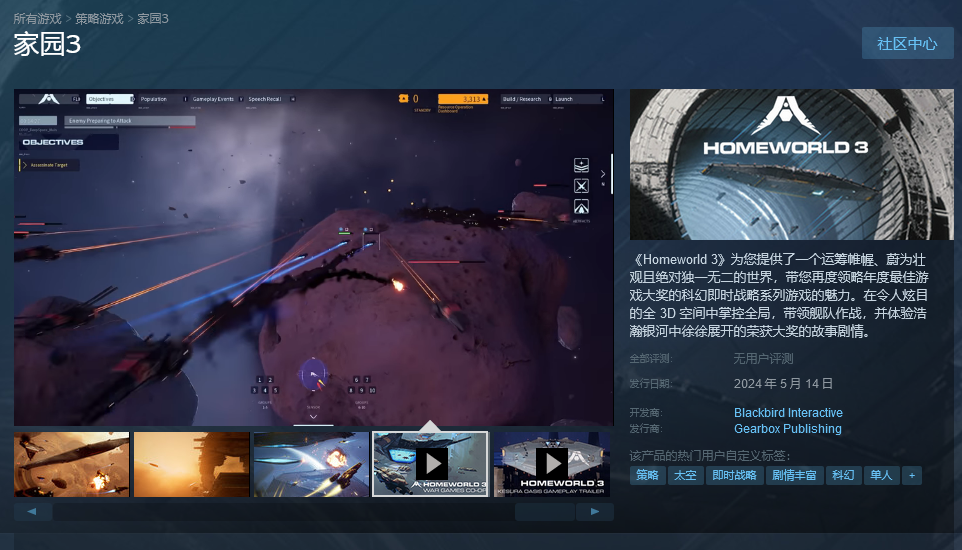Click the crossed-swords icon in the game video

click(581, 186)
